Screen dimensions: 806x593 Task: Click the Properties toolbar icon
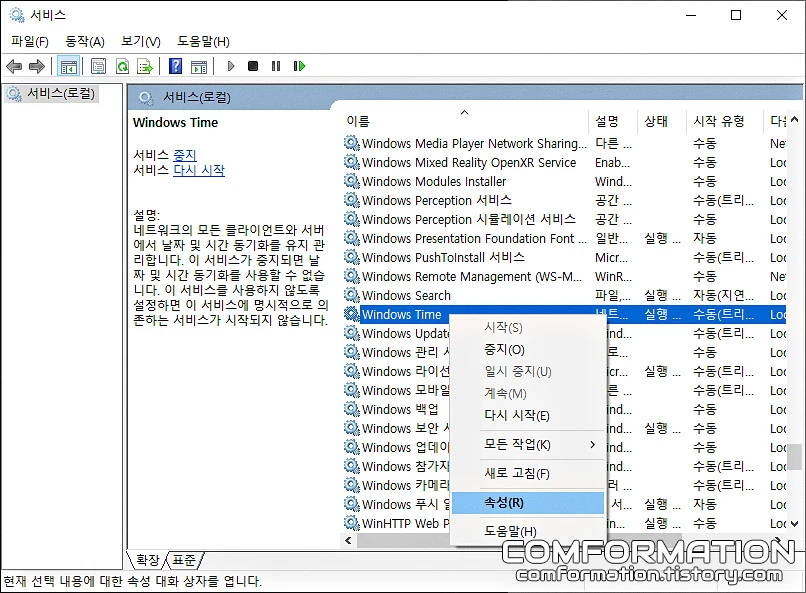pos(98,66)
